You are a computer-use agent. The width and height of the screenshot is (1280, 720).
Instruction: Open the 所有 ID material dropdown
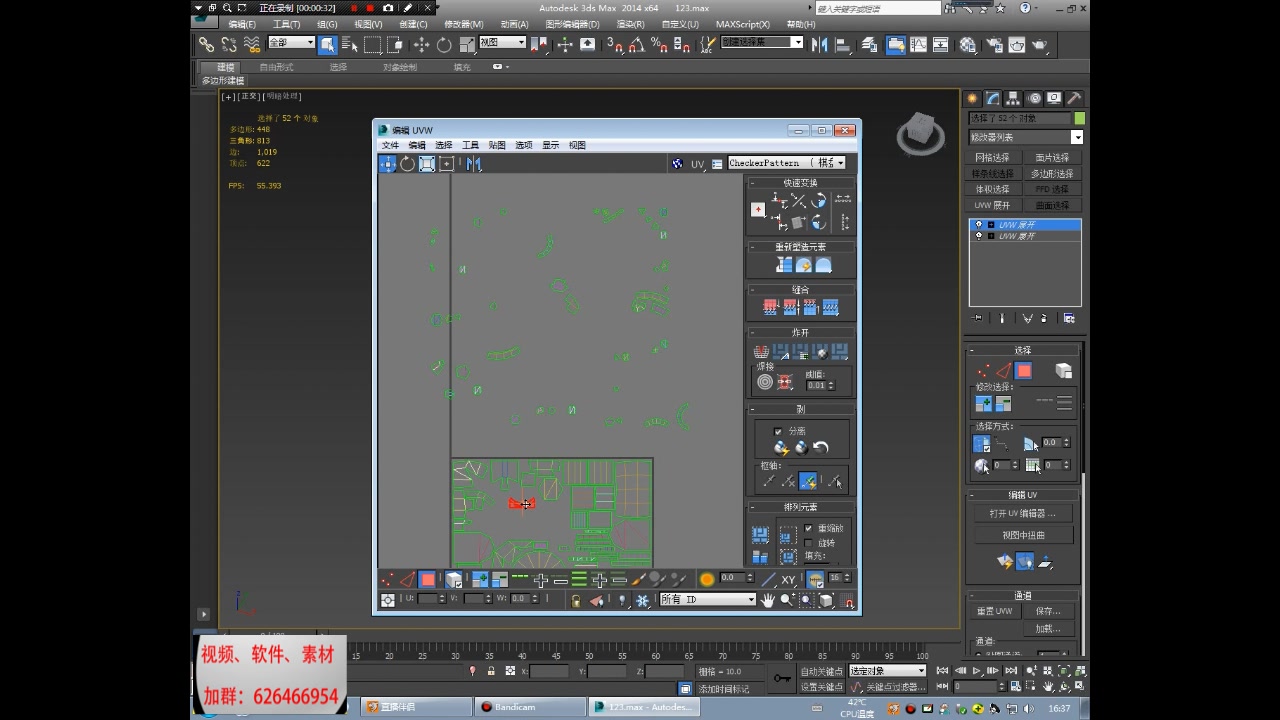click(x=708, y=599)
